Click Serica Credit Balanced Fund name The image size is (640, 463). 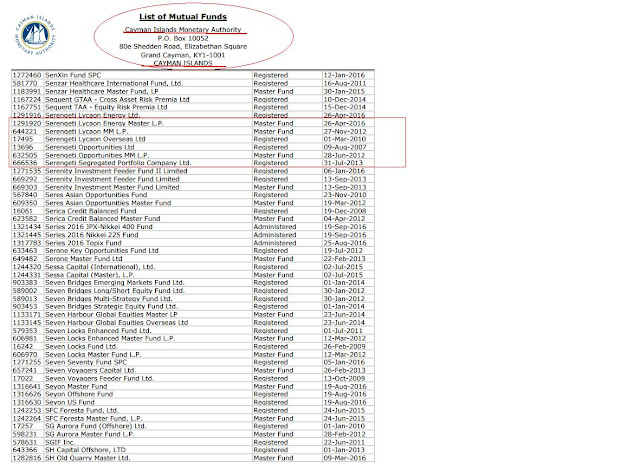(91, 211)
